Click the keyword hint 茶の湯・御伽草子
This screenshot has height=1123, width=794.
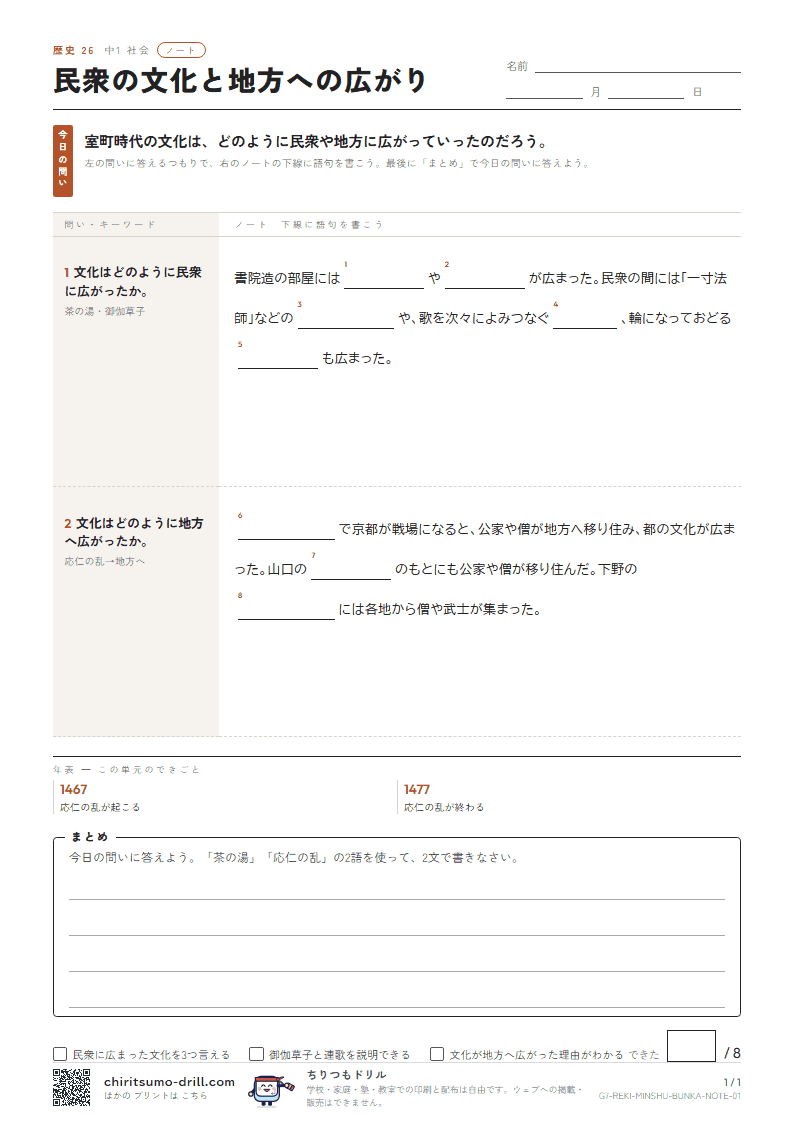[x=105, y=312]
